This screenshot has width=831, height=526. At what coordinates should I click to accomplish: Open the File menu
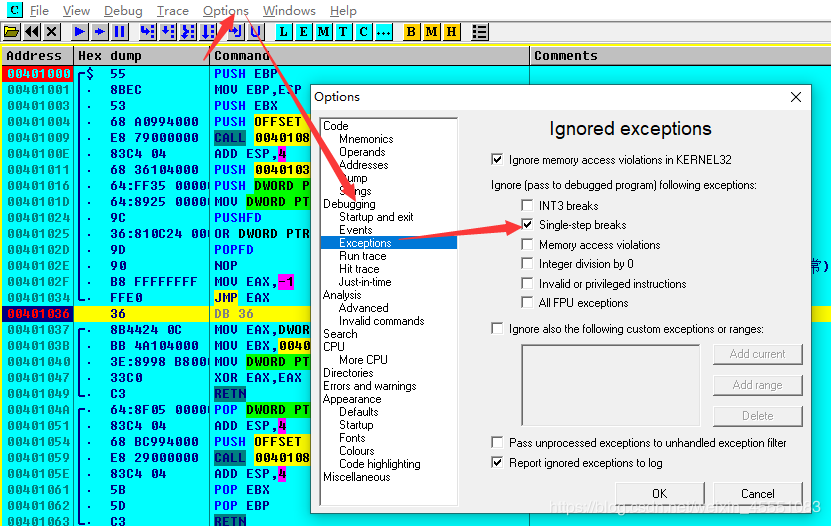[39, 11]
